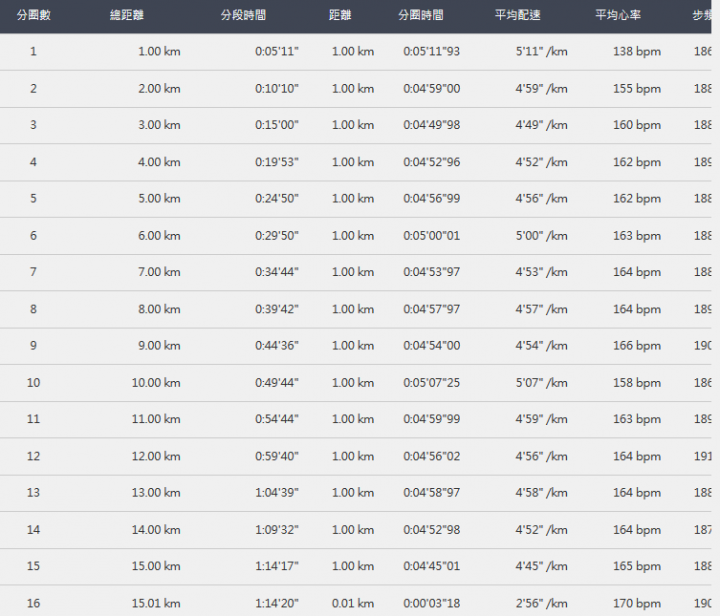Click lap distance 0.01 km

coord(353,603)
